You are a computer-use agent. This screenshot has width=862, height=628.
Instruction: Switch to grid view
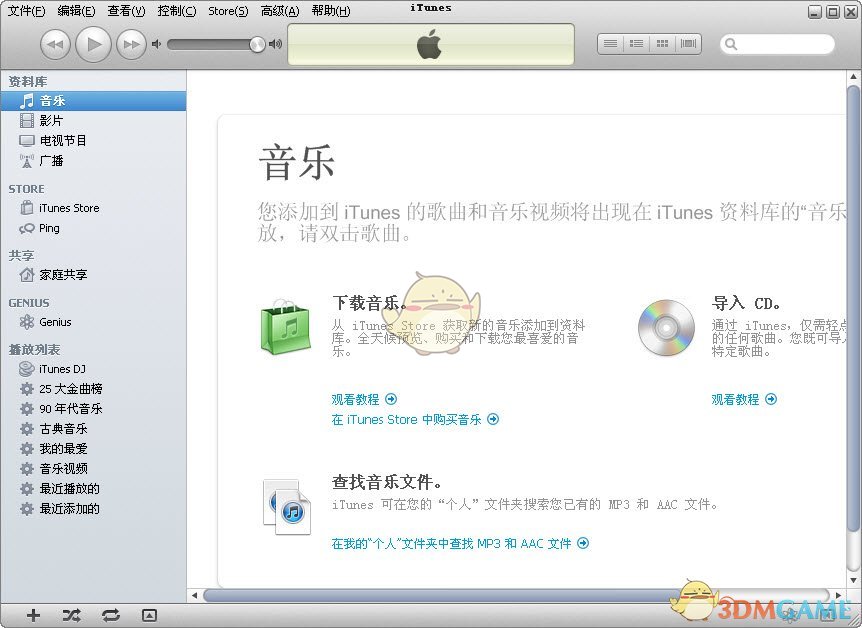[x=662, y=43]
